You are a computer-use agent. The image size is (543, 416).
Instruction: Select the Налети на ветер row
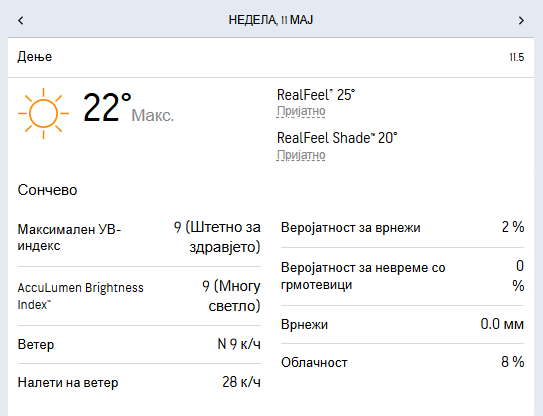click(139, 382)
